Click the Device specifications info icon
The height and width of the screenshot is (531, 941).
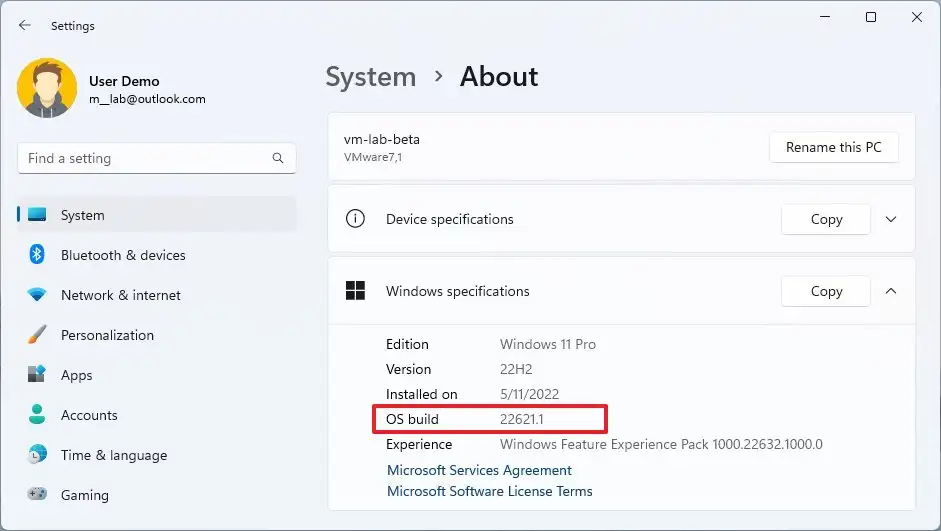tap(355, 218)
